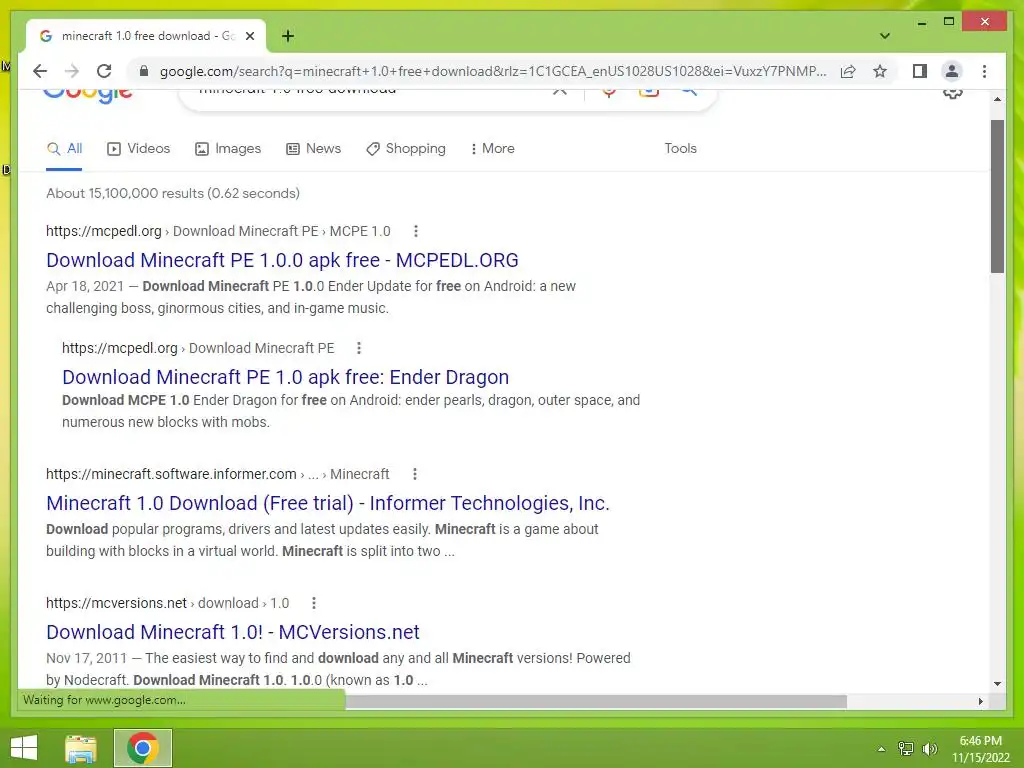Reload the Google search page

104,71
